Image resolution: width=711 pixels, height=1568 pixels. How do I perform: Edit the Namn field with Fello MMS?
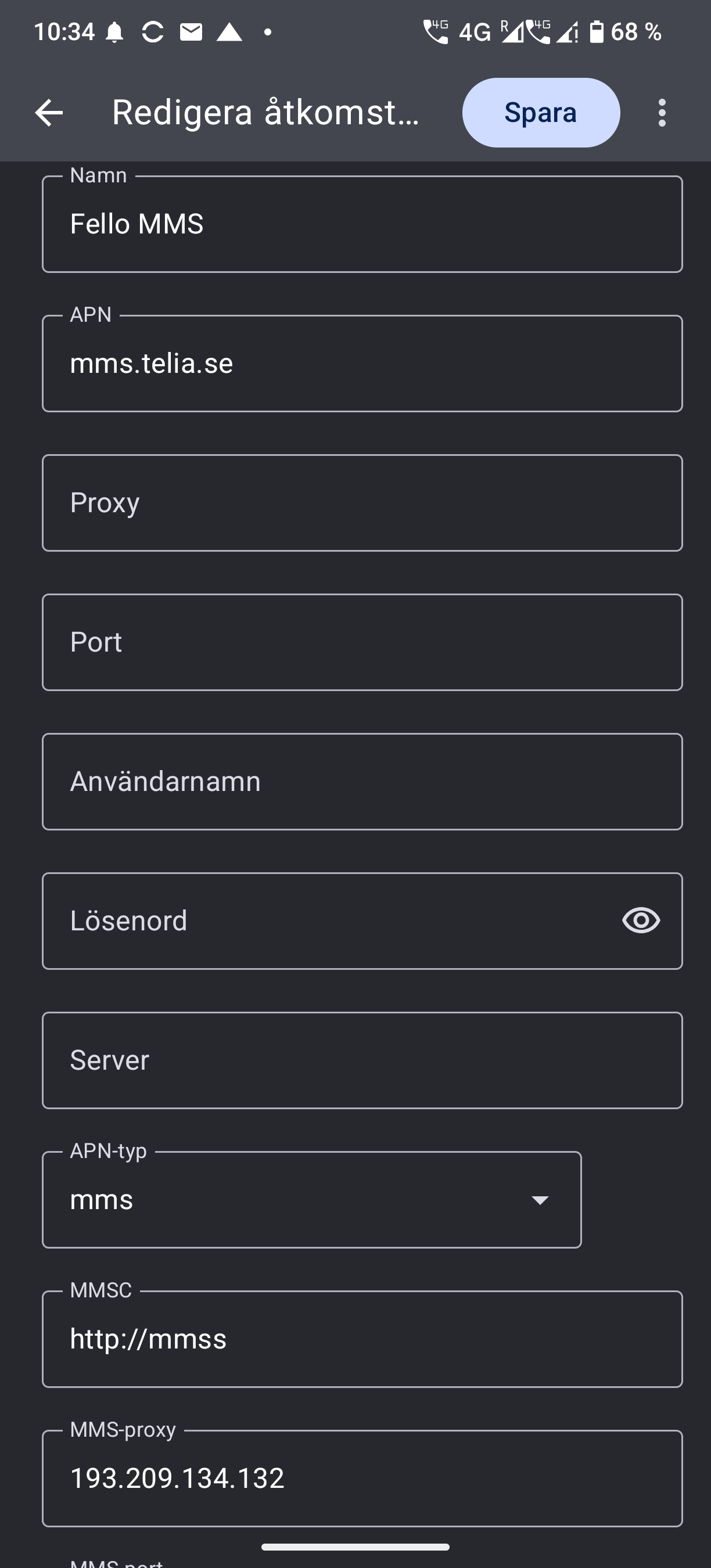point(362,224)
